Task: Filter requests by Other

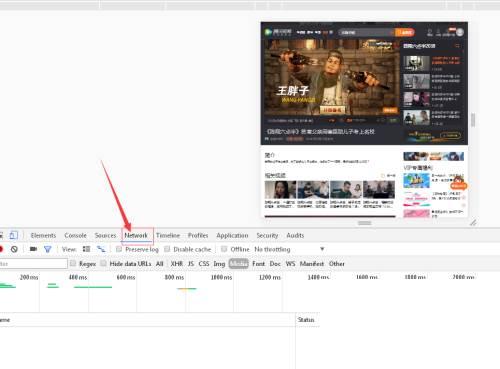Action: point(337,264)
